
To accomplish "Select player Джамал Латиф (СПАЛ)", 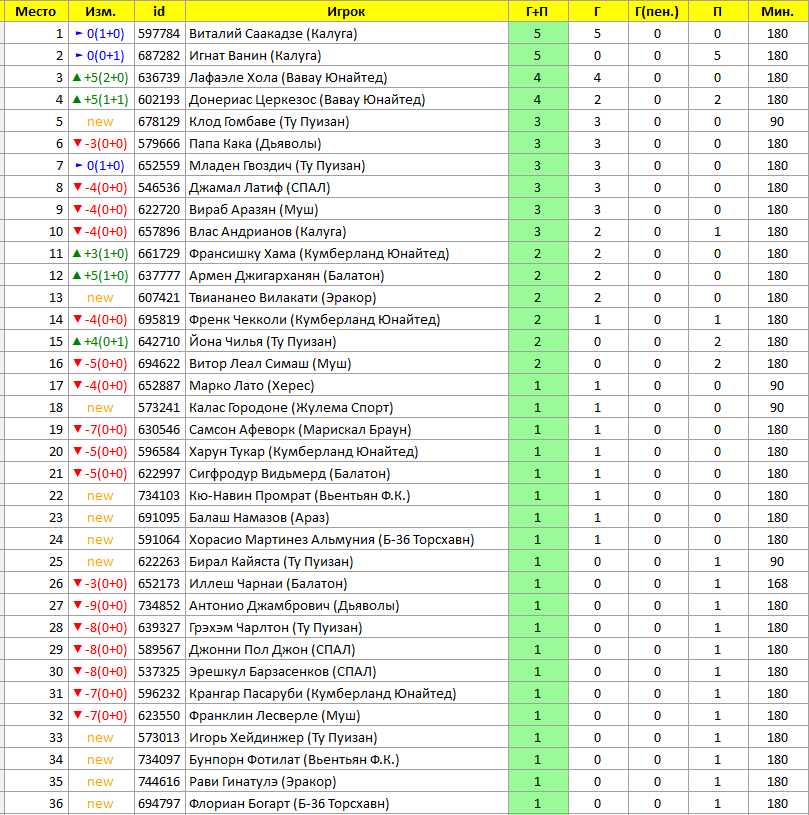I will point(259,188).
